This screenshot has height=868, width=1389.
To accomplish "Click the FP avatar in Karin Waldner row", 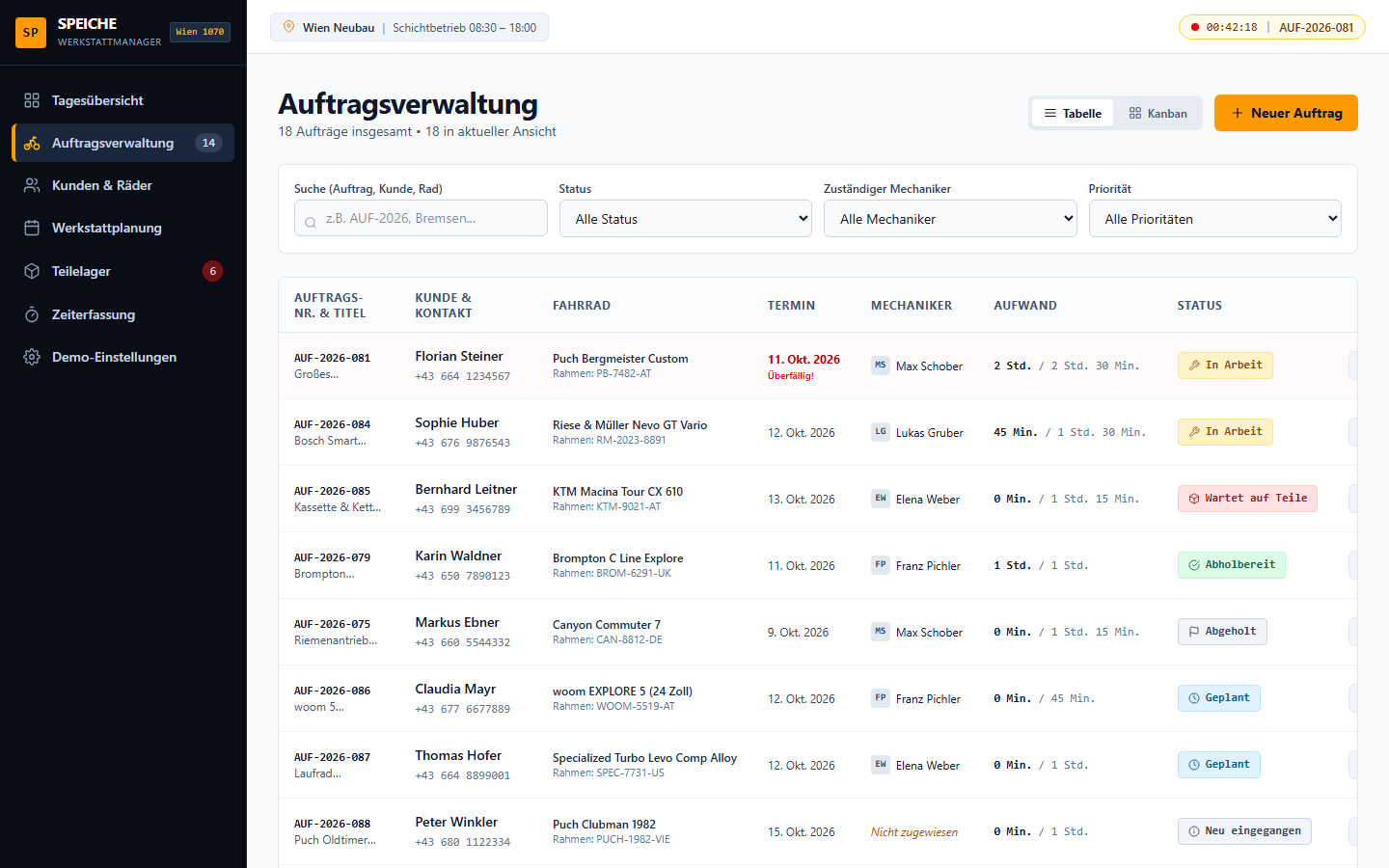I will pos(881,565).
